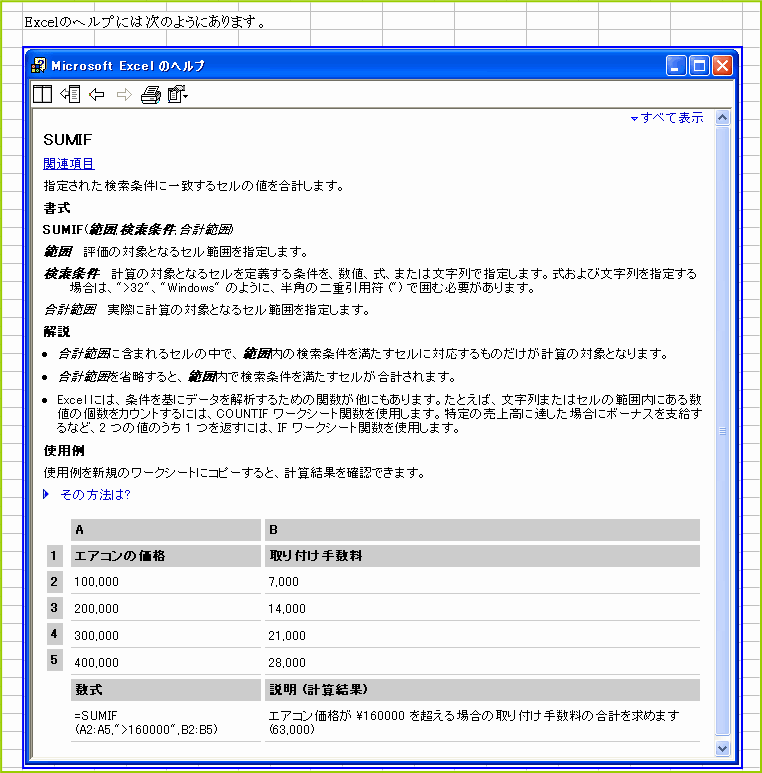
Task: Click scrollbar up arrow in help window
Action: point(723,117)
